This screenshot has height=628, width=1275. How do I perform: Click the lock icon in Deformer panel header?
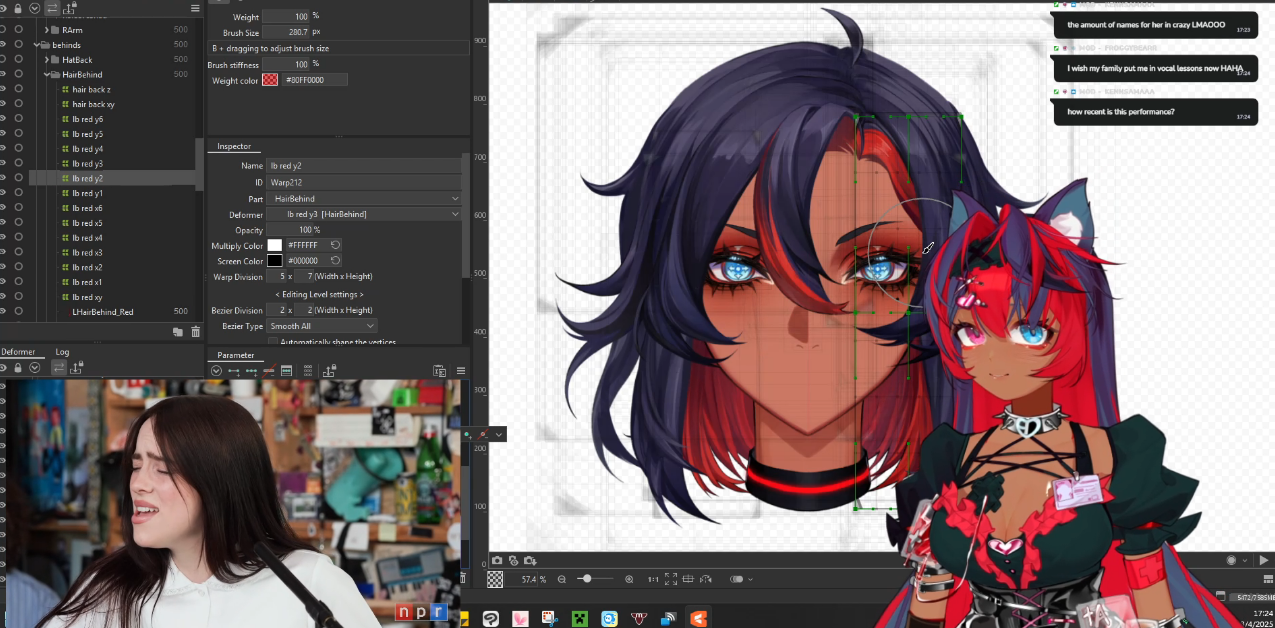[x=18, y=368]
